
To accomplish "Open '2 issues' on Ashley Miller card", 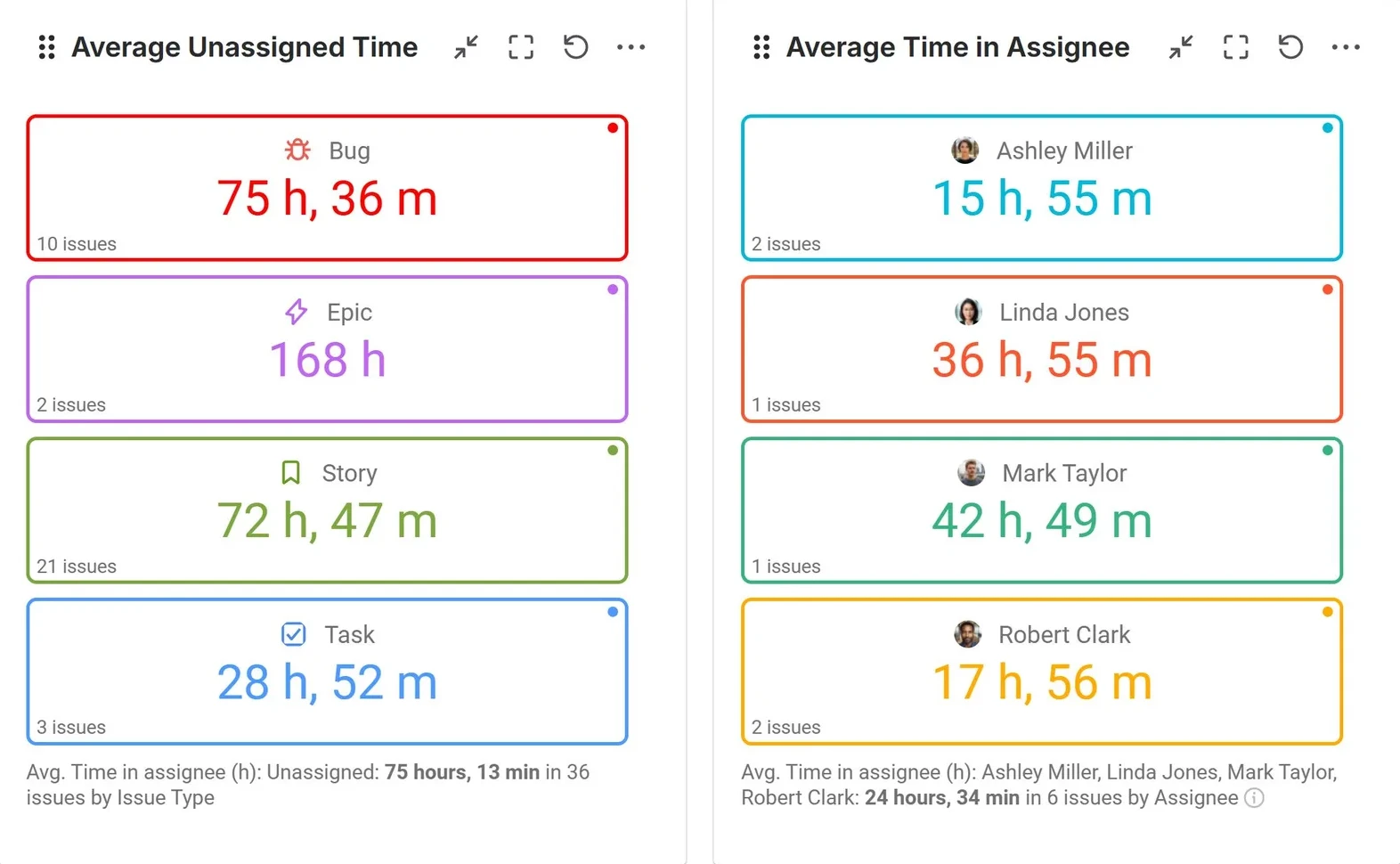I will click(786, 244).
